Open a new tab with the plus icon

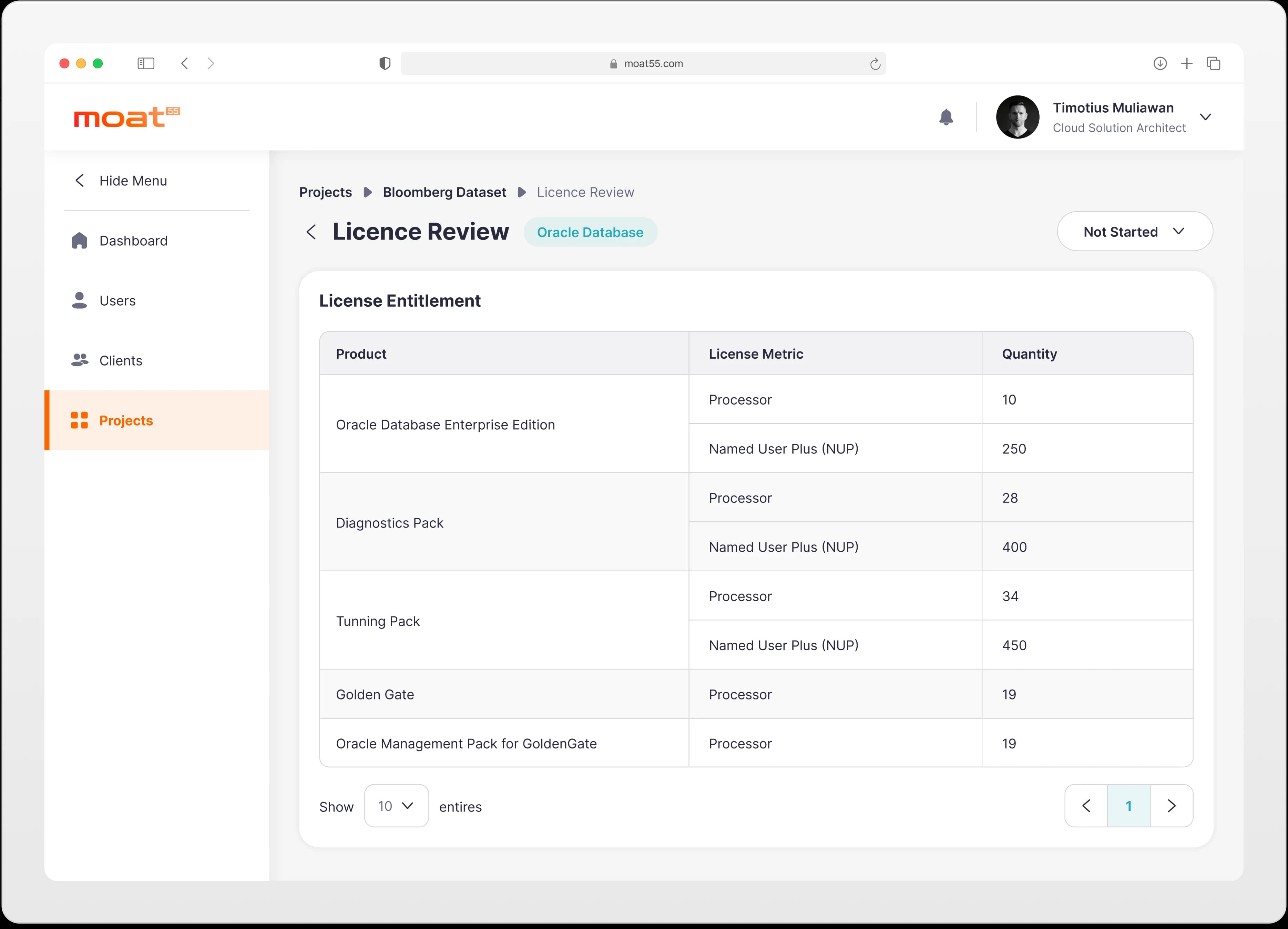click(1187, 63)
